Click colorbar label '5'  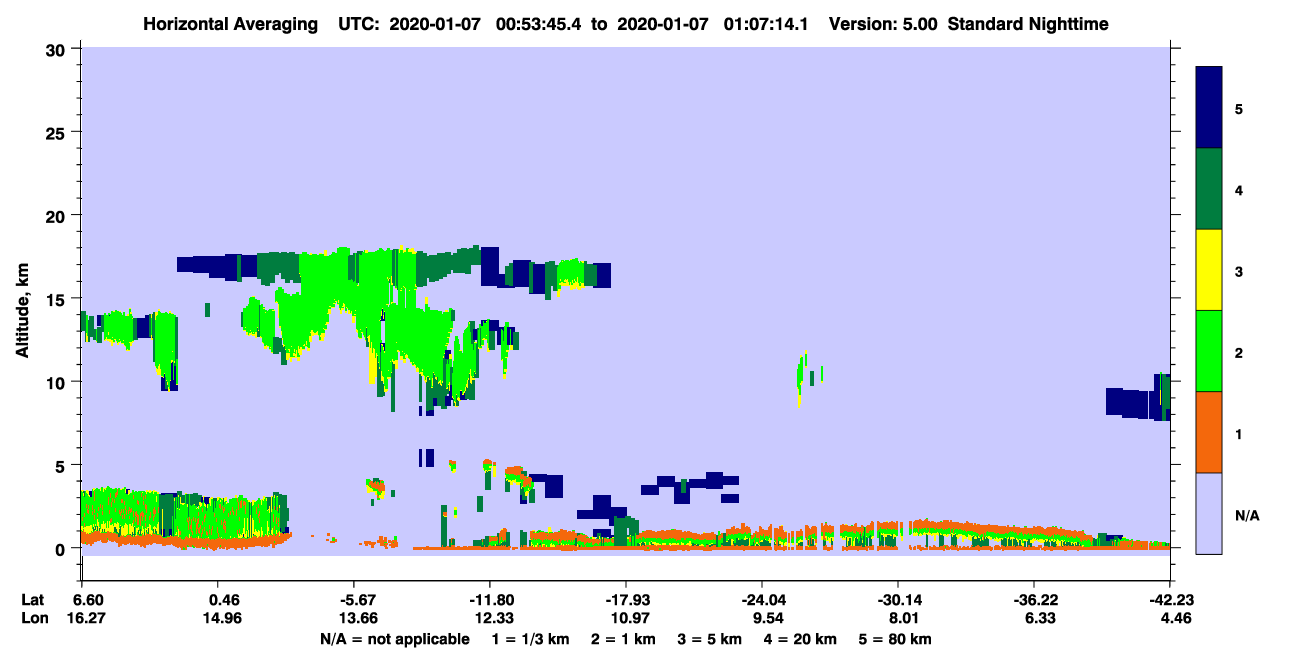coord(1239,108)
